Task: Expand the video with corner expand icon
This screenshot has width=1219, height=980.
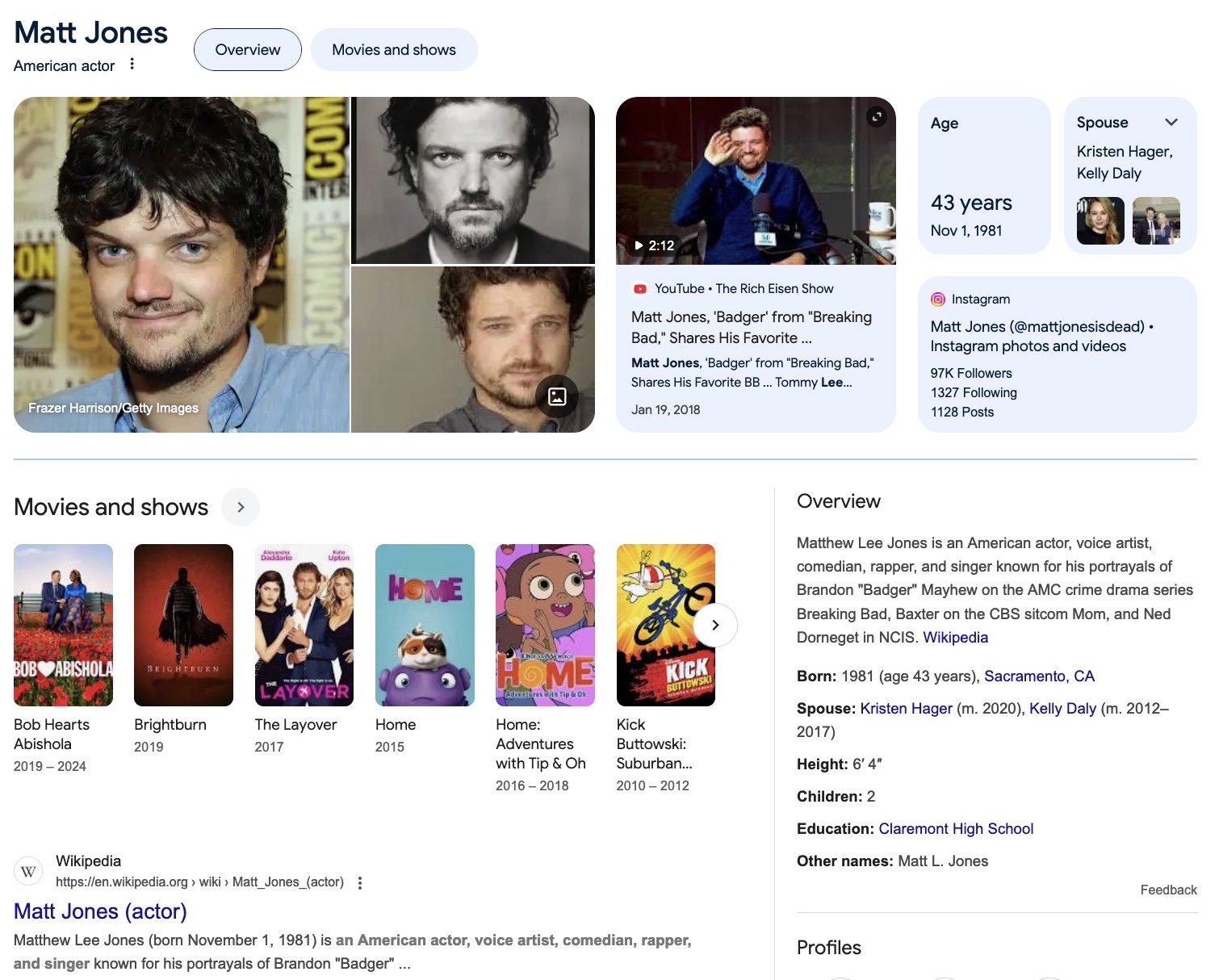Action: (877, 117)
